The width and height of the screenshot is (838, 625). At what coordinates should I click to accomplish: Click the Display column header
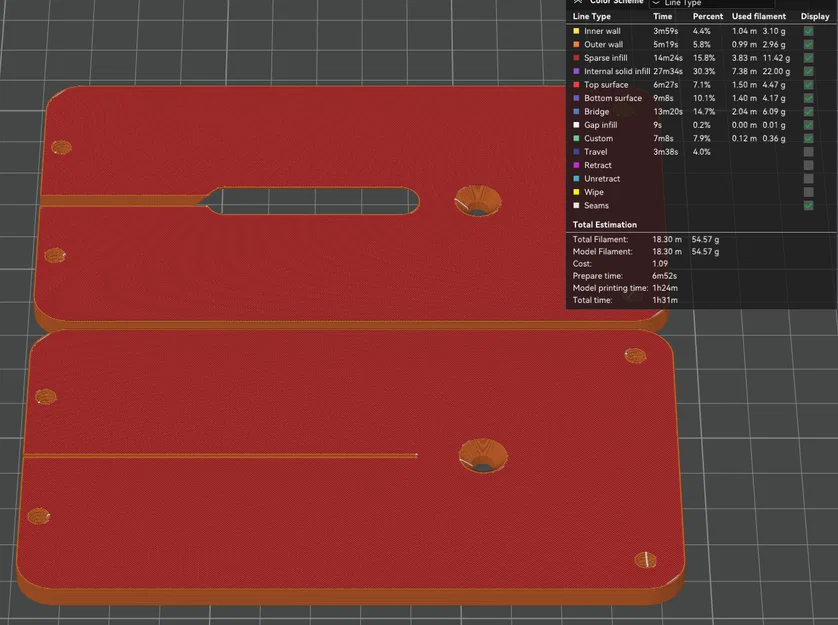click(x=815, y=17)
